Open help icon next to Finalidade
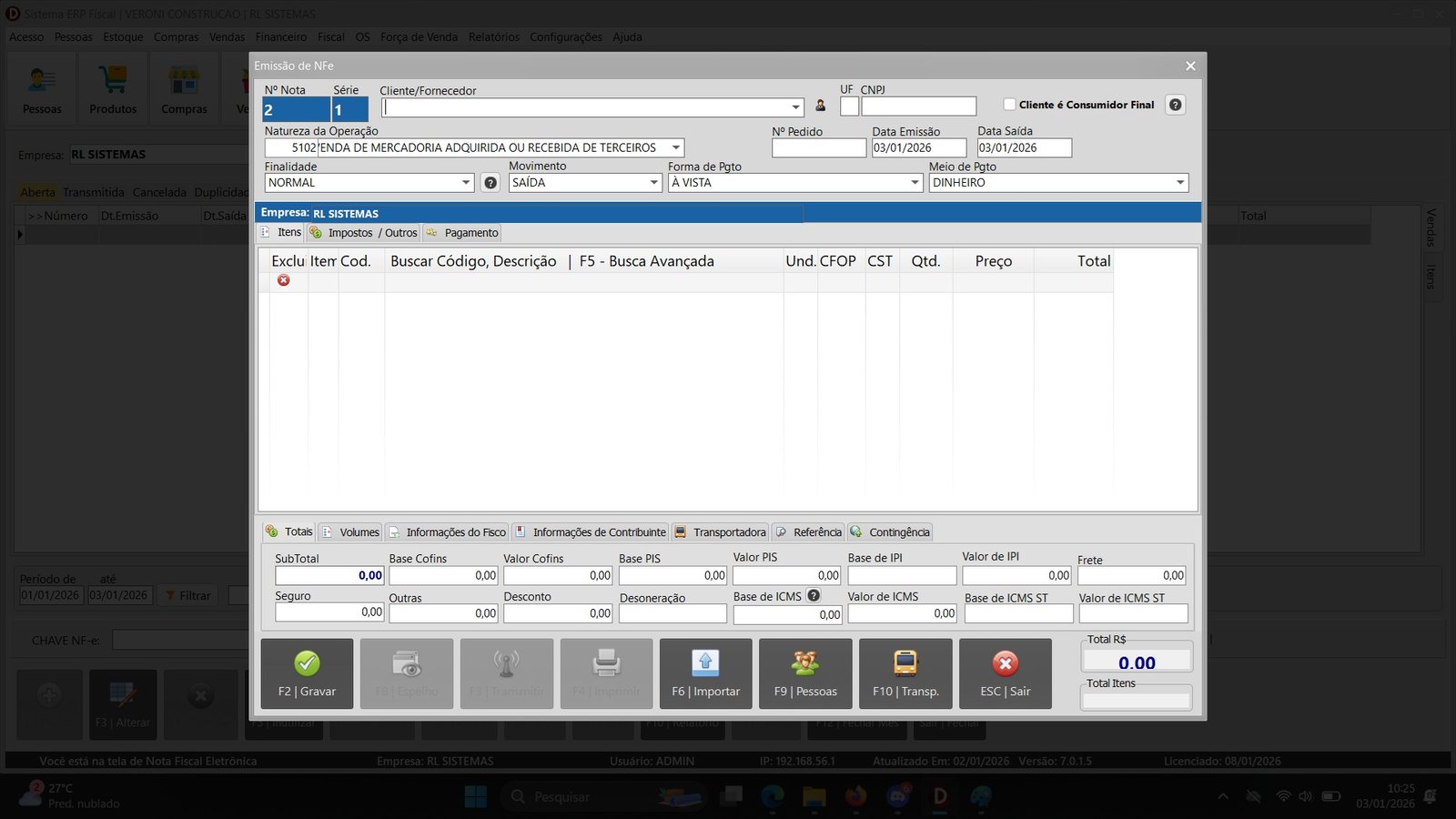The width and height of the screenshot is (1456, 819). (490, 183)
